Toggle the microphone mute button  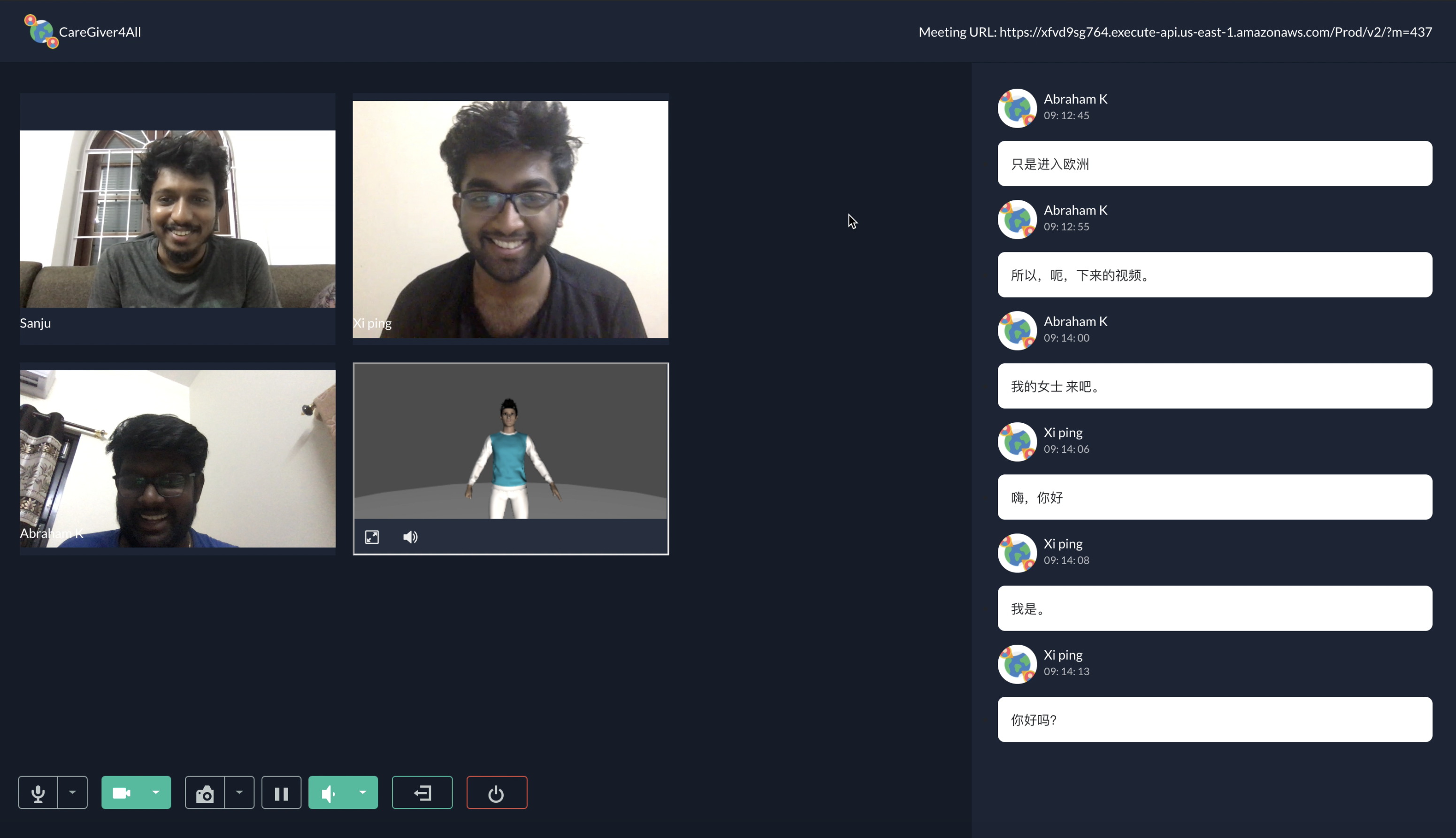coord(38,792)
